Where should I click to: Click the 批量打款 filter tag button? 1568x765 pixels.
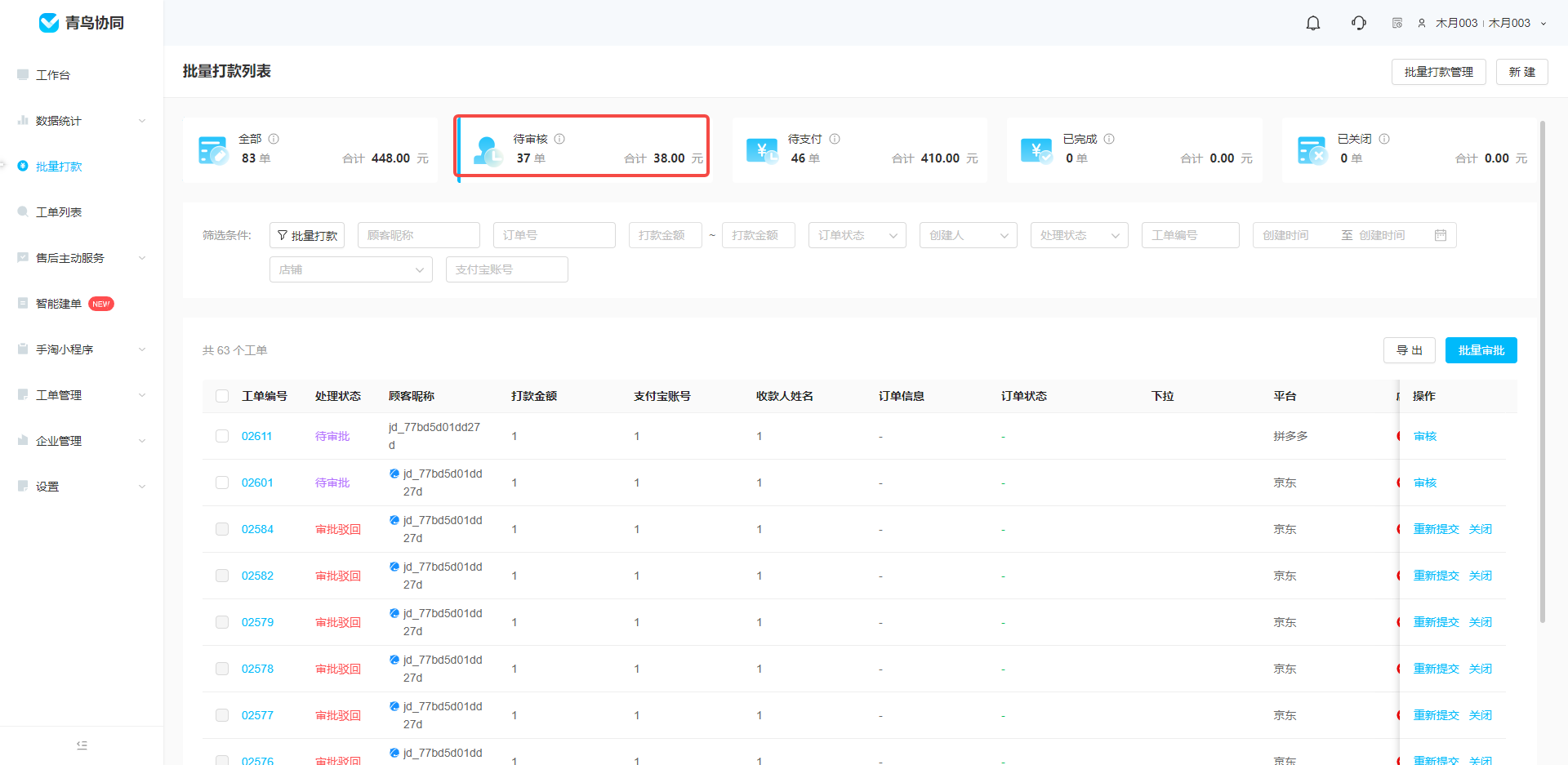pyautogui.click(x=307, y=235)
